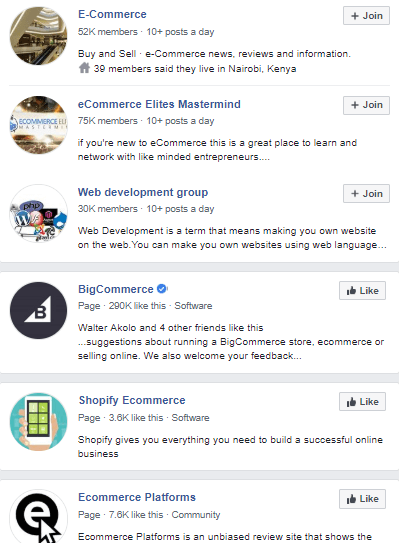399x543 pixels.
Task: Click the E-Commerce group profile picture
Action: click(x=38, y=36)
